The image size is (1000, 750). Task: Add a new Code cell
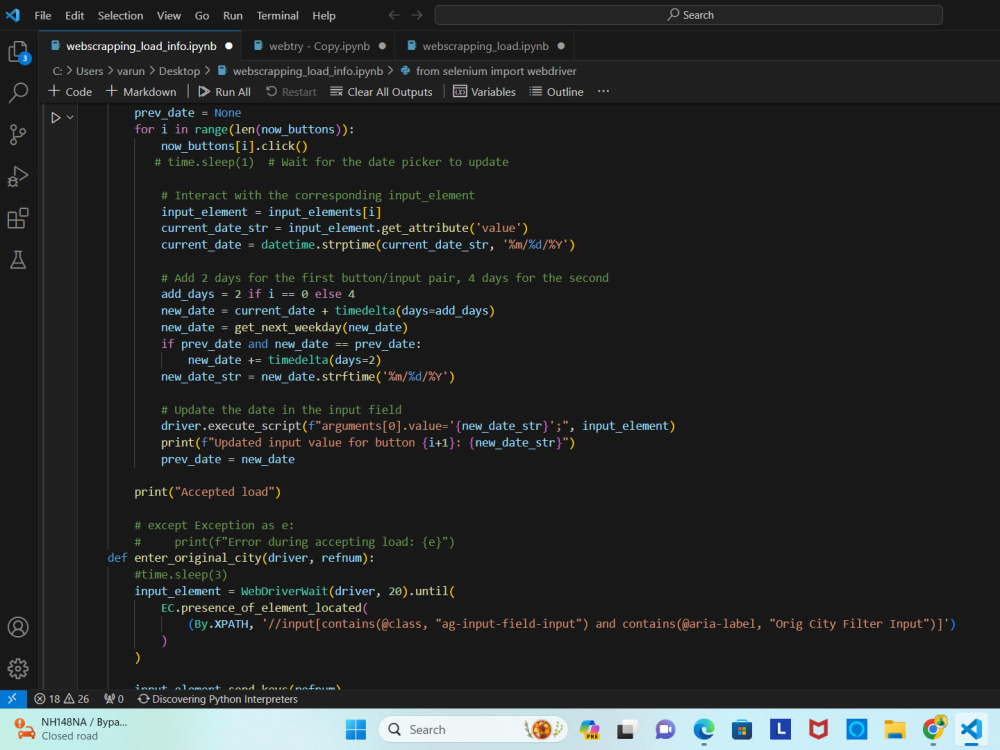pos(70,91)
